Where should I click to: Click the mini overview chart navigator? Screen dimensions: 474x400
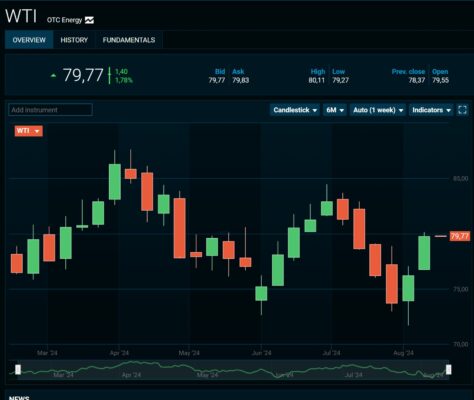[x=233, y=369]
